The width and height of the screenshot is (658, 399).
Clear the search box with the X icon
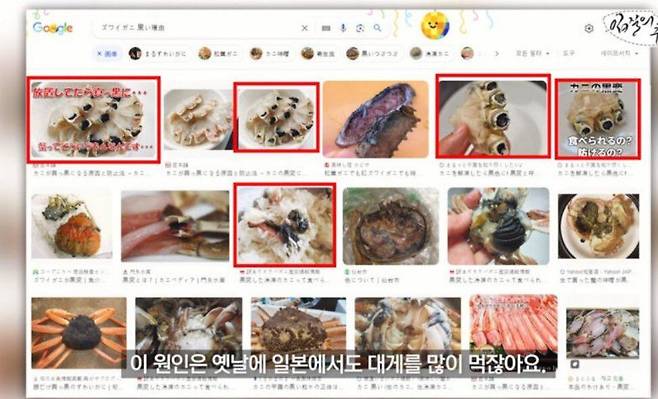(x=305, y=28)
